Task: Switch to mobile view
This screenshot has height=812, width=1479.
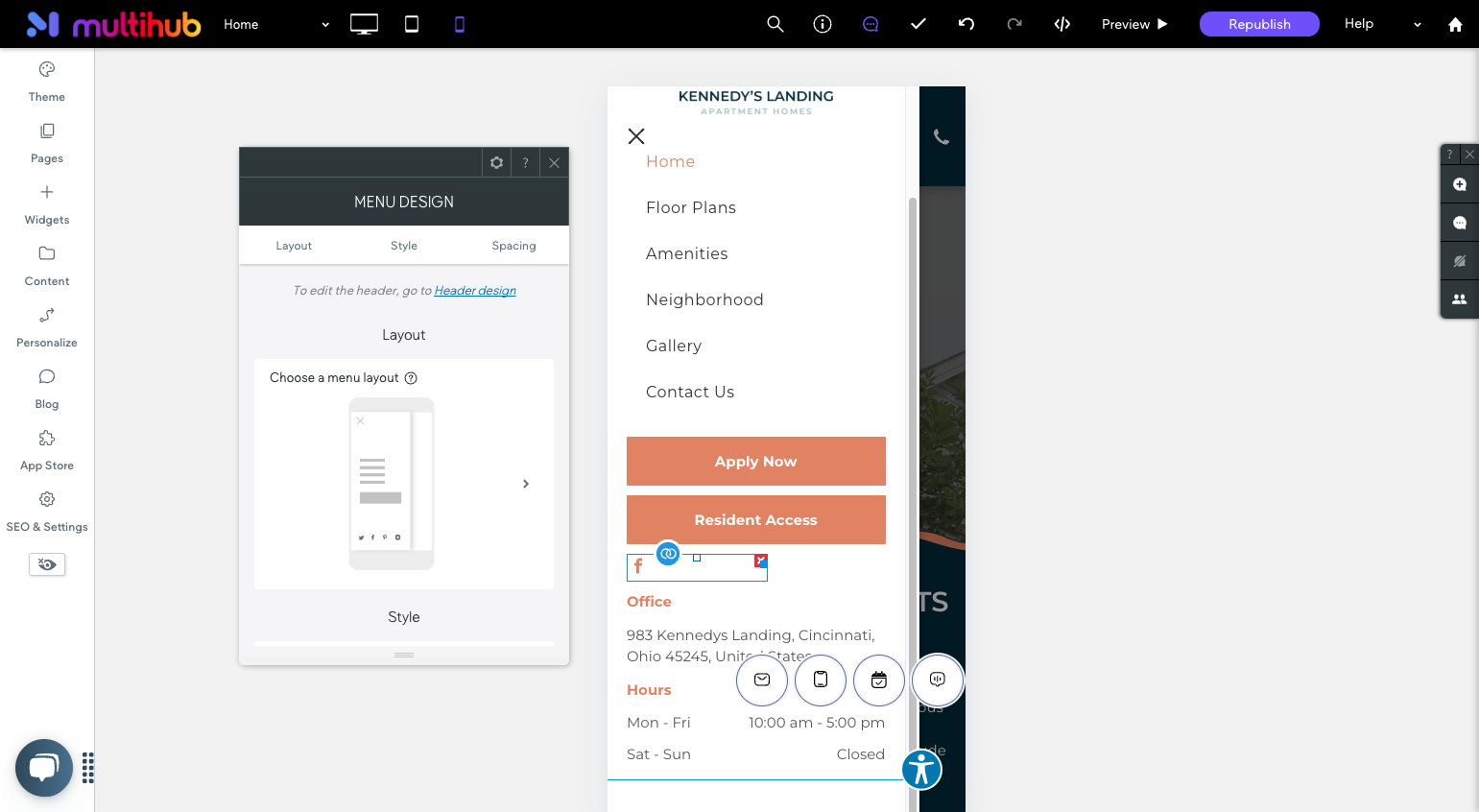Action: pos(460,24)
